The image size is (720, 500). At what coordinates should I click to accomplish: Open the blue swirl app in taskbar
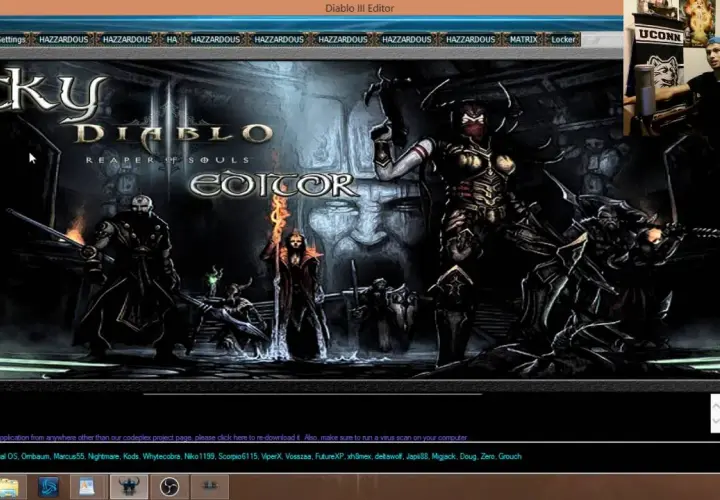48,487
